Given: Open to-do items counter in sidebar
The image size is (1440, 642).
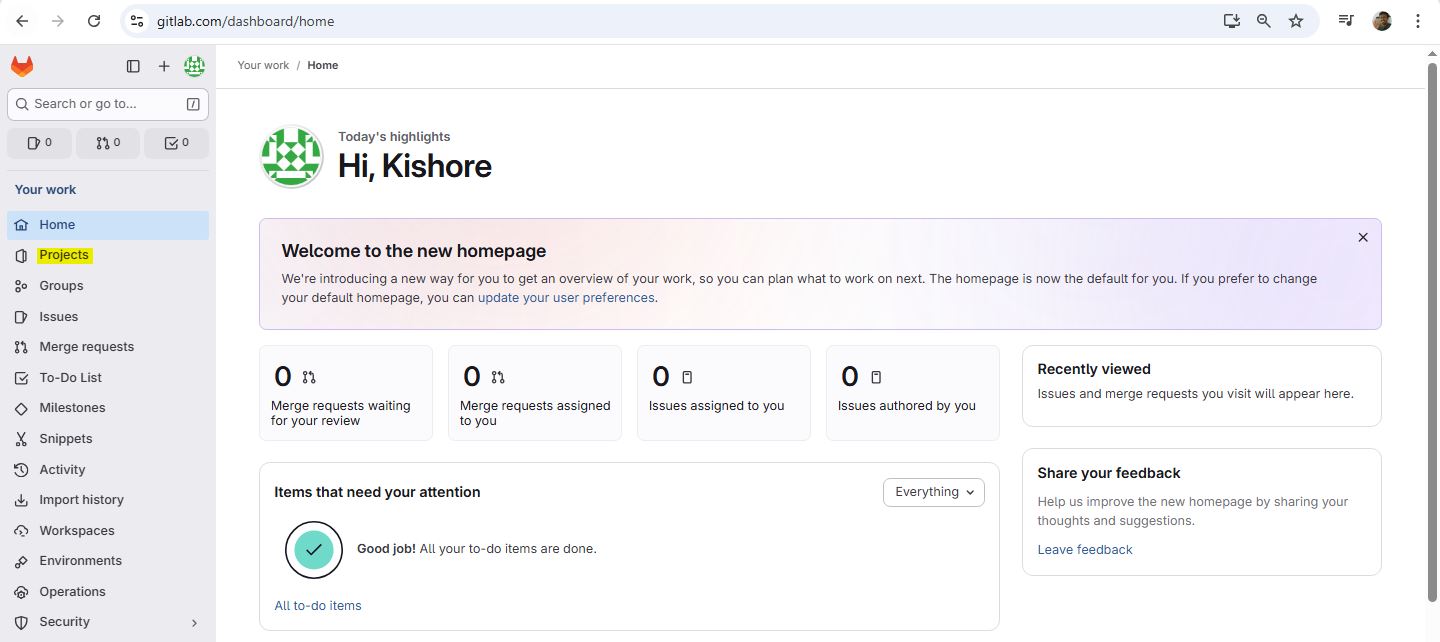Looking at the screenshot, I should click(176, 143).
